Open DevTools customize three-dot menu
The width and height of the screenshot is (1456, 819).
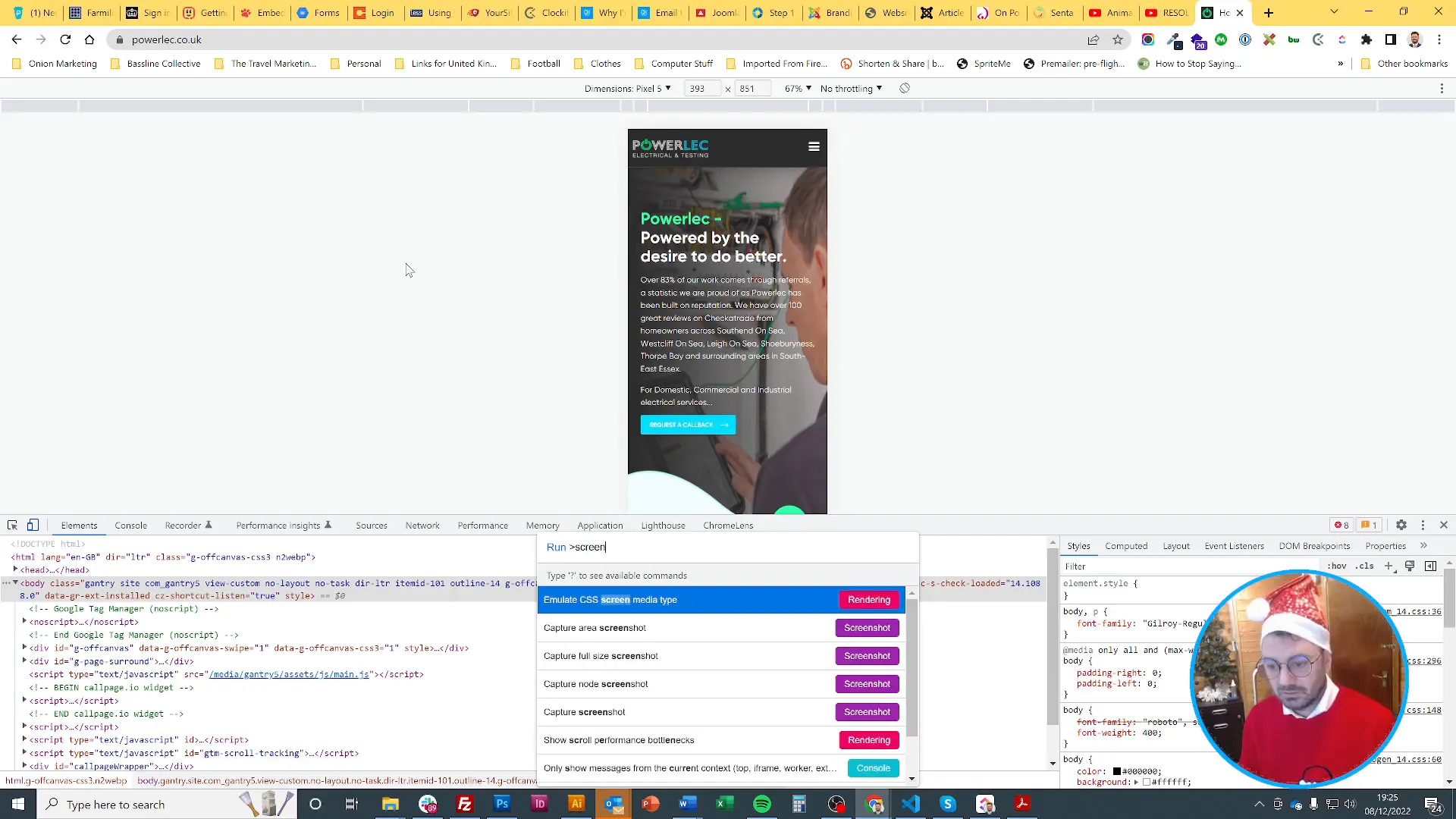(x=1423, y=525)
